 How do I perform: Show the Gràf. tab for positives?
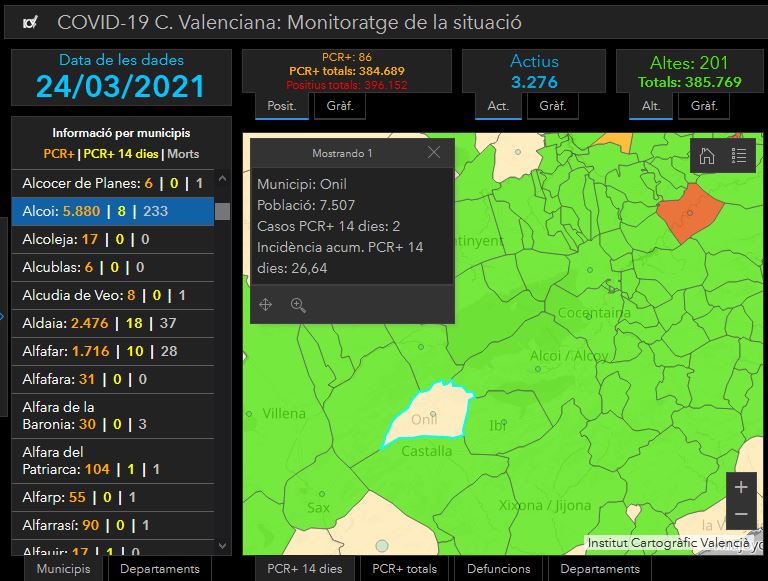(x=339, y=105)
